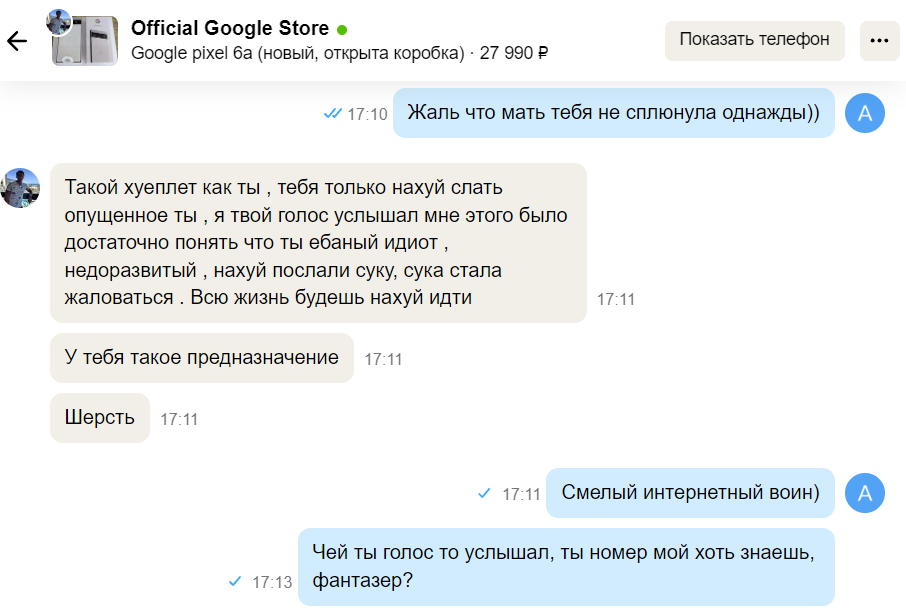This screenshot has width=906, height=611.
Task: Click the back arrow in the chat header
Action: click(17, 41)
